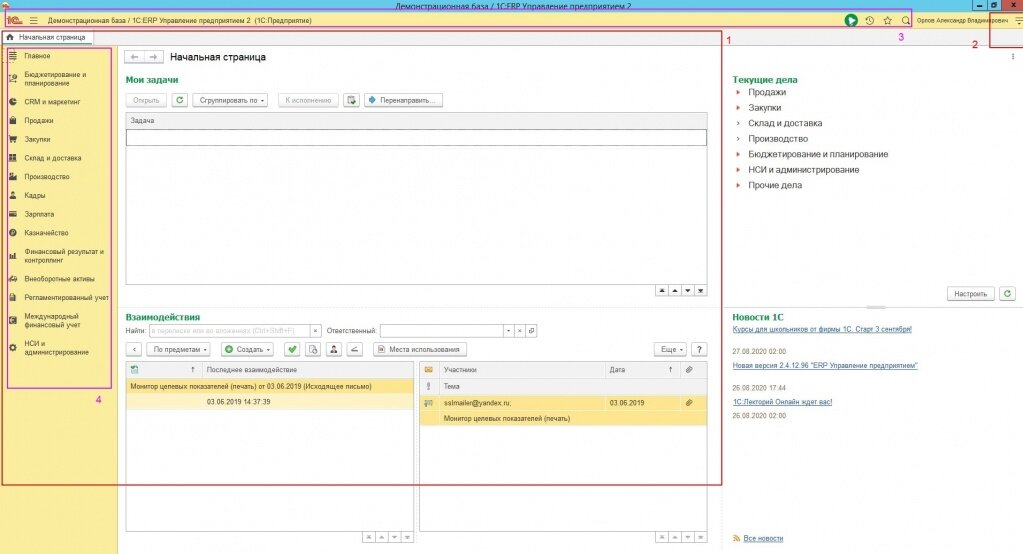Click the document-with-clock icon in Взаимодействия toolbar
The height and width of the screenshot is (554, 1023).
coord(313,350)
